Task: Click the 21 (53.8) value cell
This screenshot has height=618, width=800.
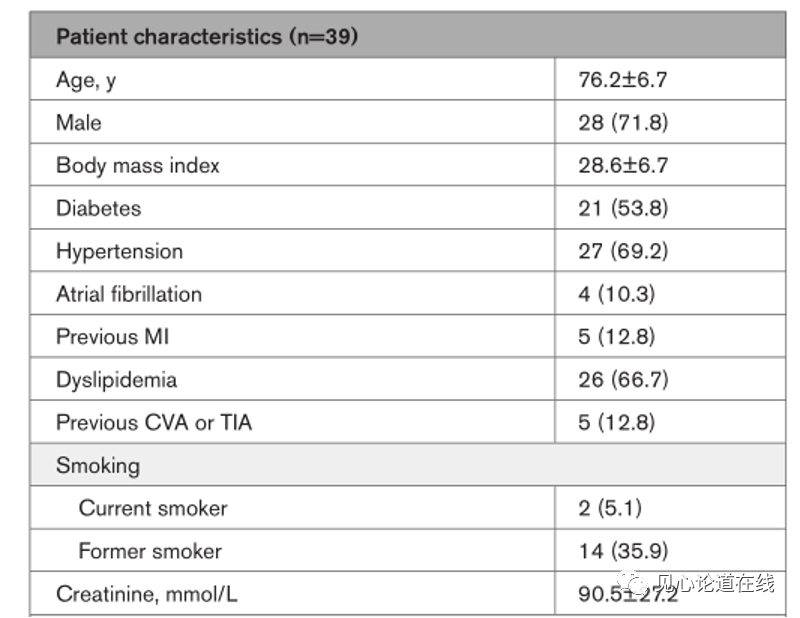Action: 623,208
